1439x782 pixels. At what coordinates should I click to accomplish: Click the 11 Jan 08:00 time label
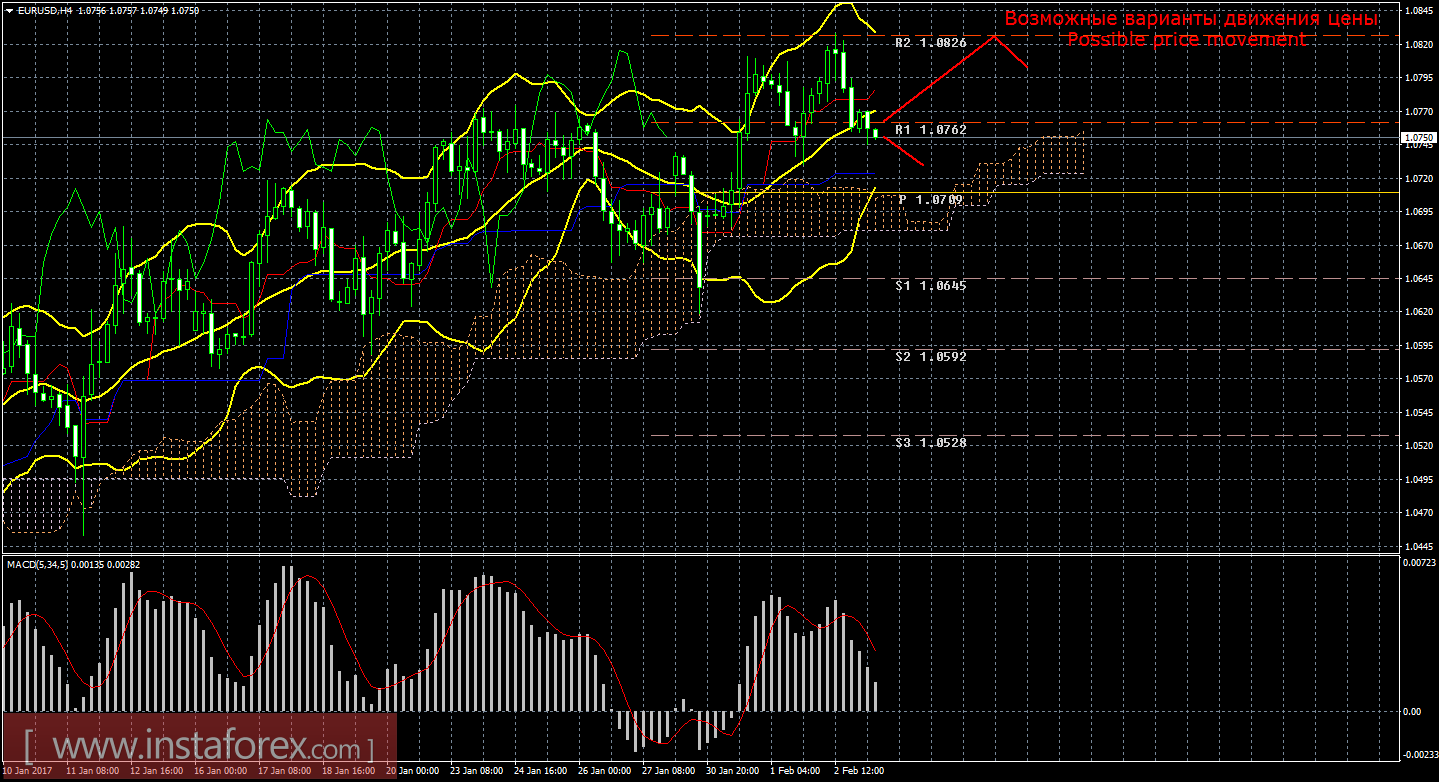click(x=93, y=772)
